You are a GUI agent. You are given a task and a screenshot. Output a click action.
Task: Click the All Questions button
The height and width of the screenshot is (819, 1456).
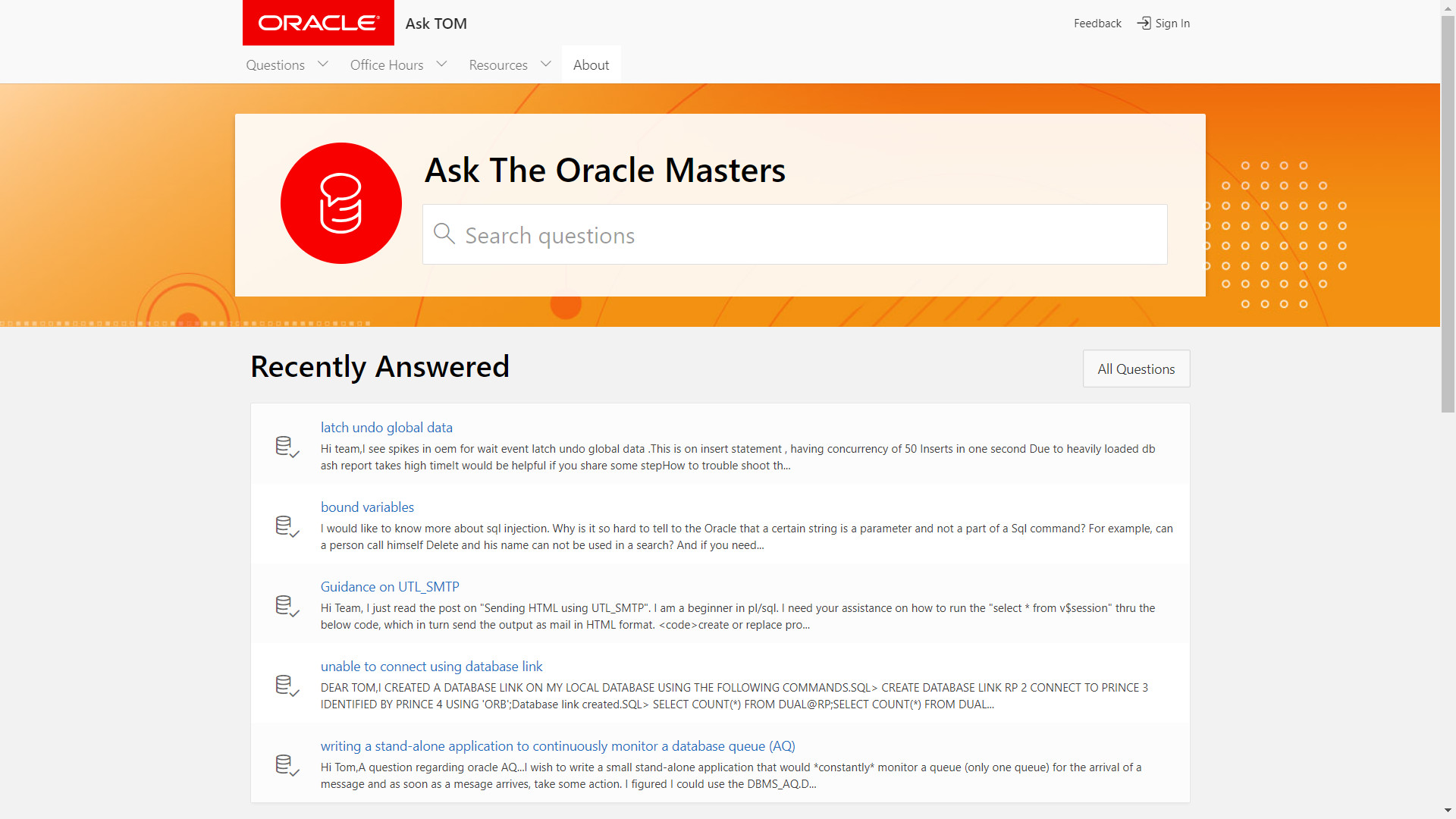point(1136,369)
